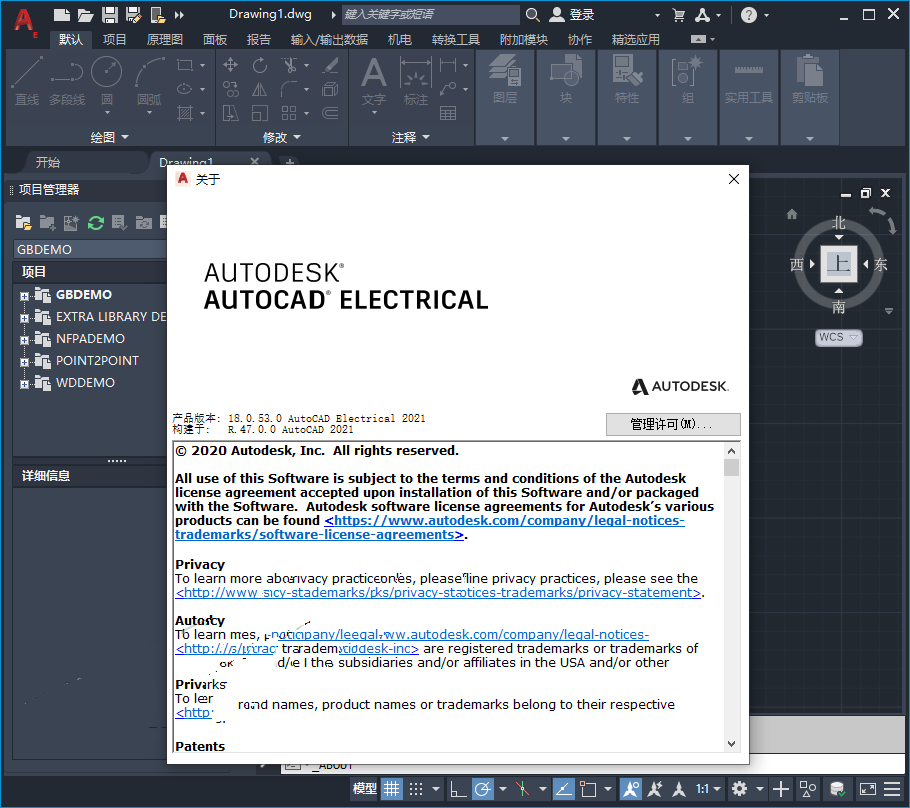The image size is (910, 808).
Task: Click the About dialog scrollbar down arrow
Action: tap(731, 744)
